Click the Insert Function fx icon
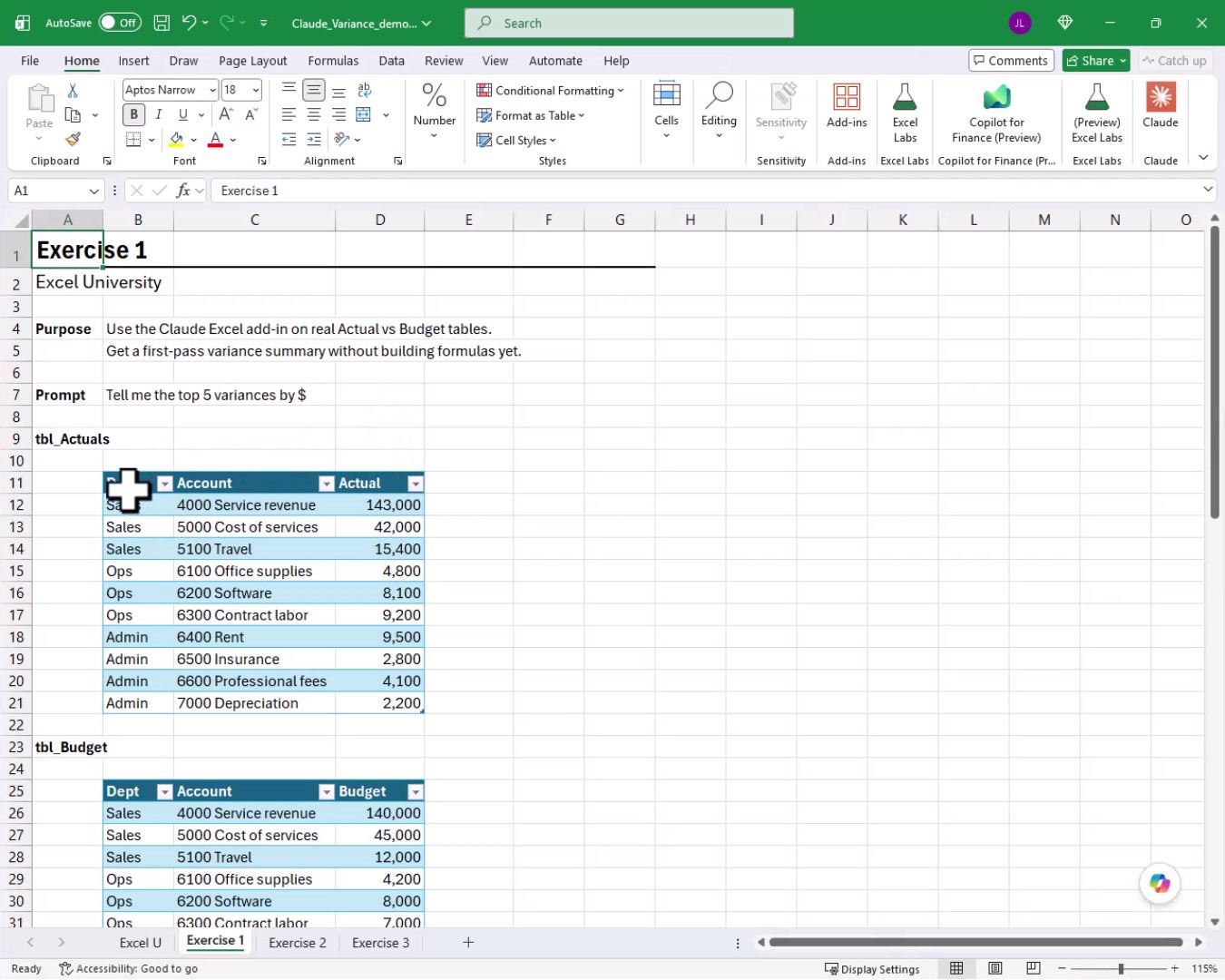Viewport: 1225px width, 980px height. [x=183, y=191]
